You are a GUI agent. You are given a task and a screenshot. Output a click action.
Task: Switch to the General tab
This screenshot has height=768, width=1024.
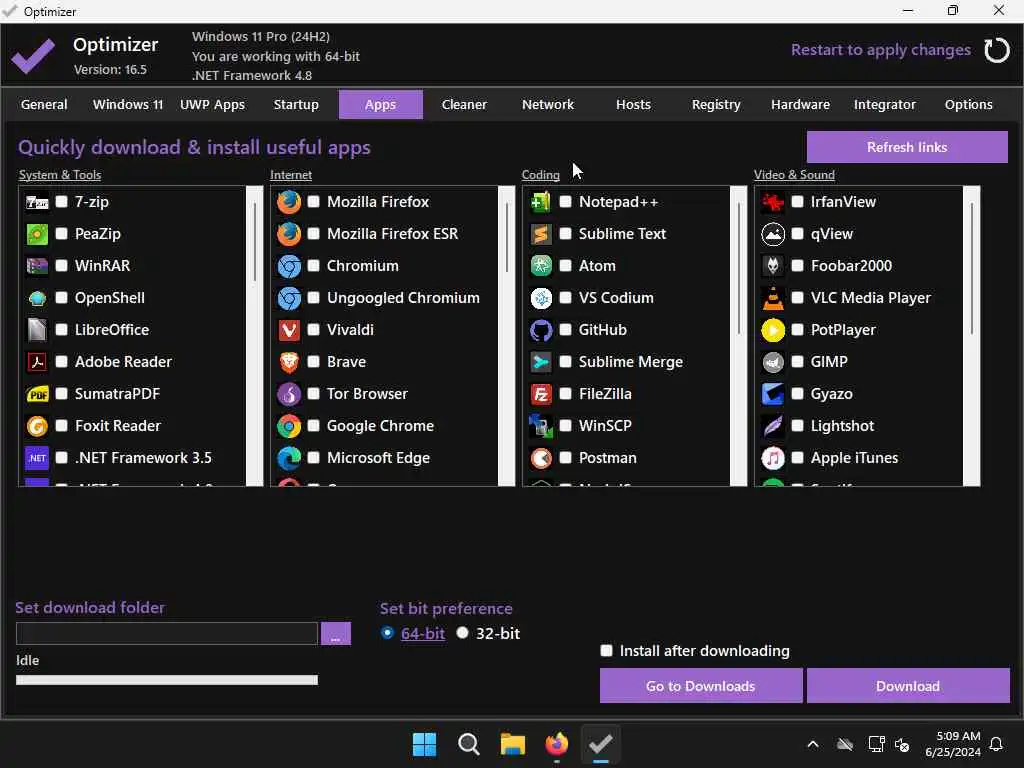coord(44,104)
